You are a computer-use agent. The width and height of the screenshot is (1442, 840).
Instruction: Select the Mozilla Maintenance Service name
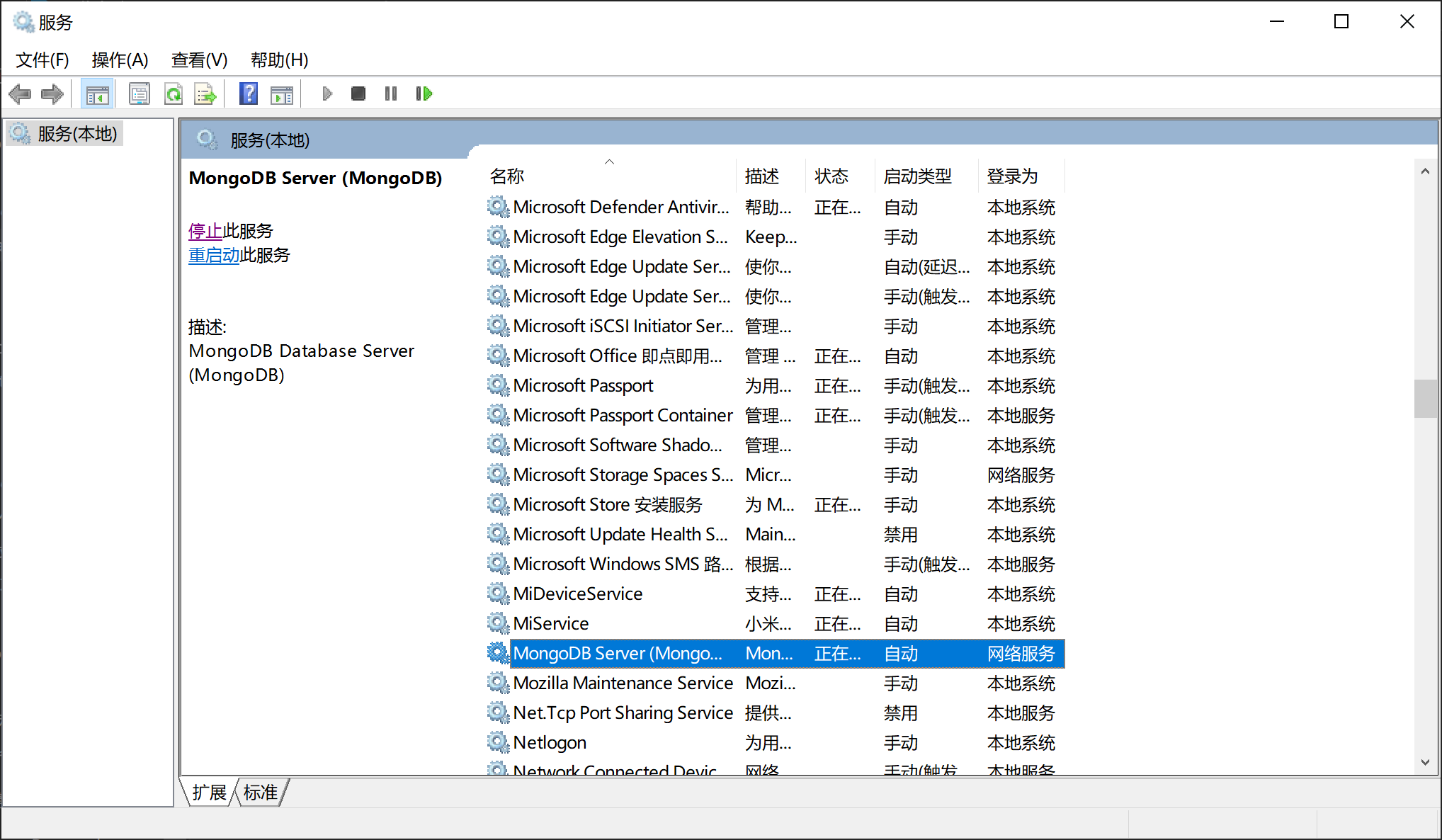tap(623, 683)
